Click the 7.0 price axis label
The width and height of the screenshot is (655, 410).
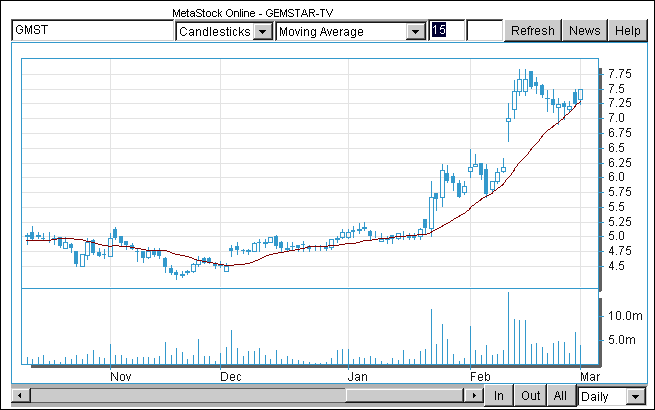tap(616, 118)
